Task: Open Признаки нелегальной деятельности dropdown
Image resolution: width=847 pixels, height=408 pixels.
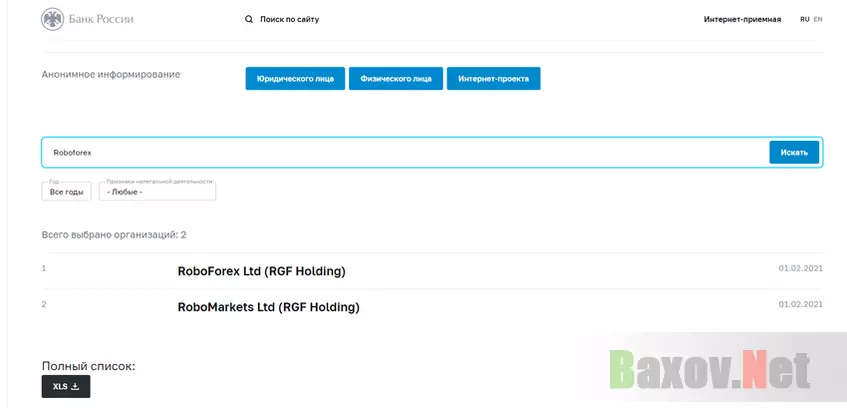Action: [157, 191]
